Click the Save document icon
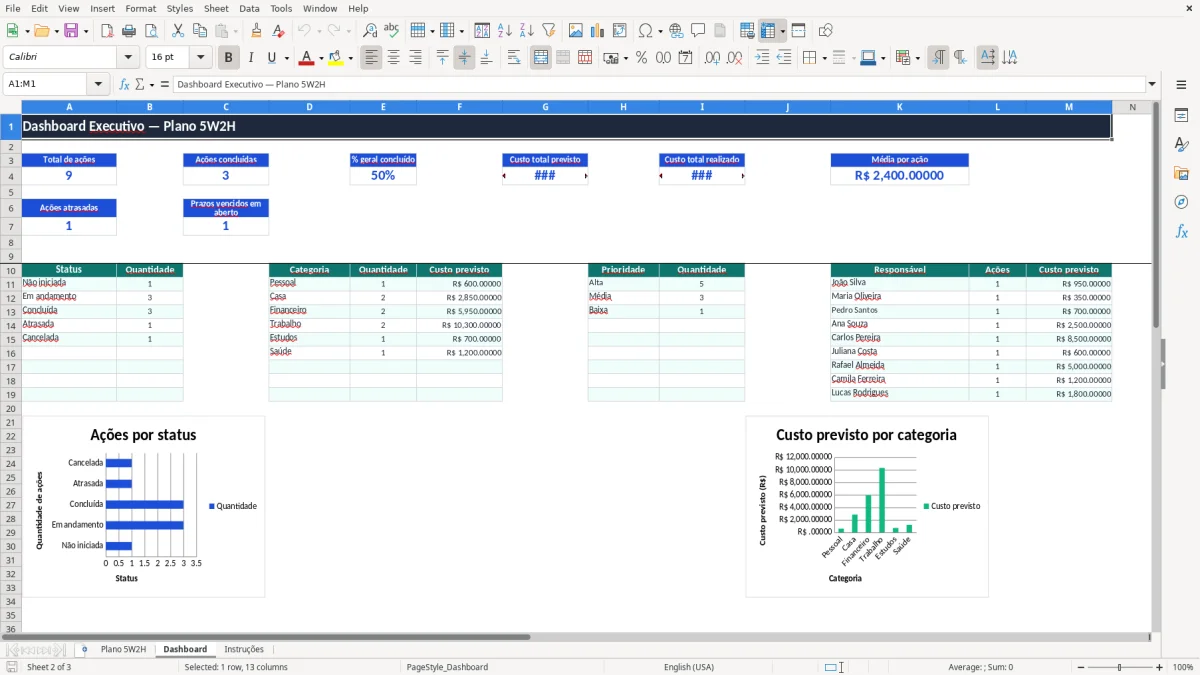 point(71,31)
